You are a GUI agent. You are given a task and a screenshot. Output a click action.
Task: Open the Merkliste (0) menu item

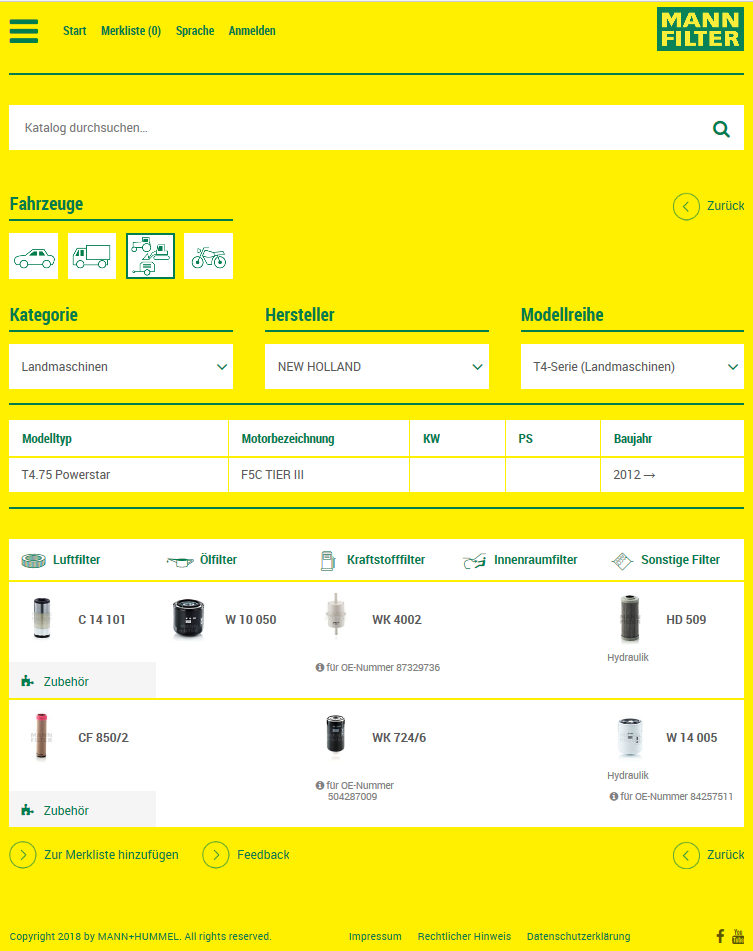(x=131, y=31)
